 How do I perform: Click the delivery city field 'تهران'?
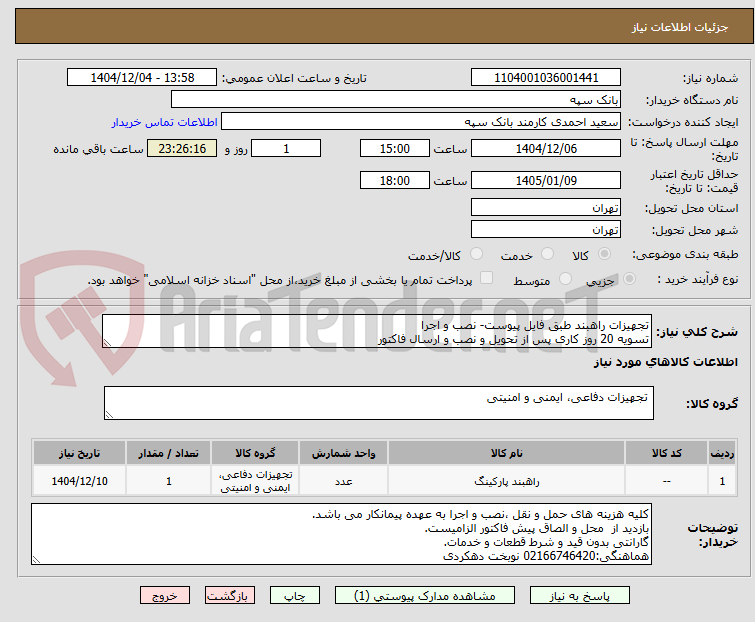546,230
